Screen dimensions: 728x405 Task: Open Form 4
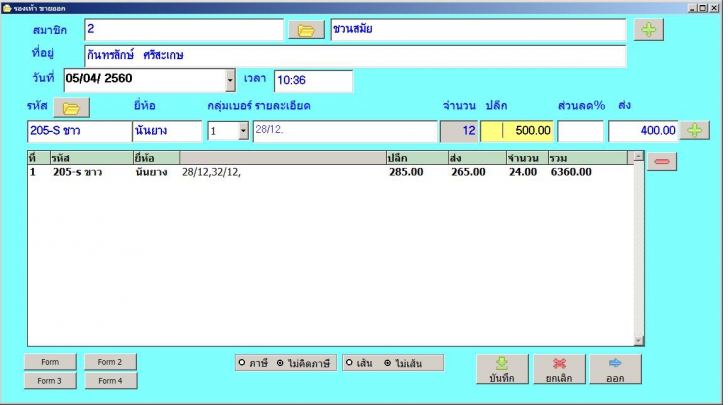point(110,381)
